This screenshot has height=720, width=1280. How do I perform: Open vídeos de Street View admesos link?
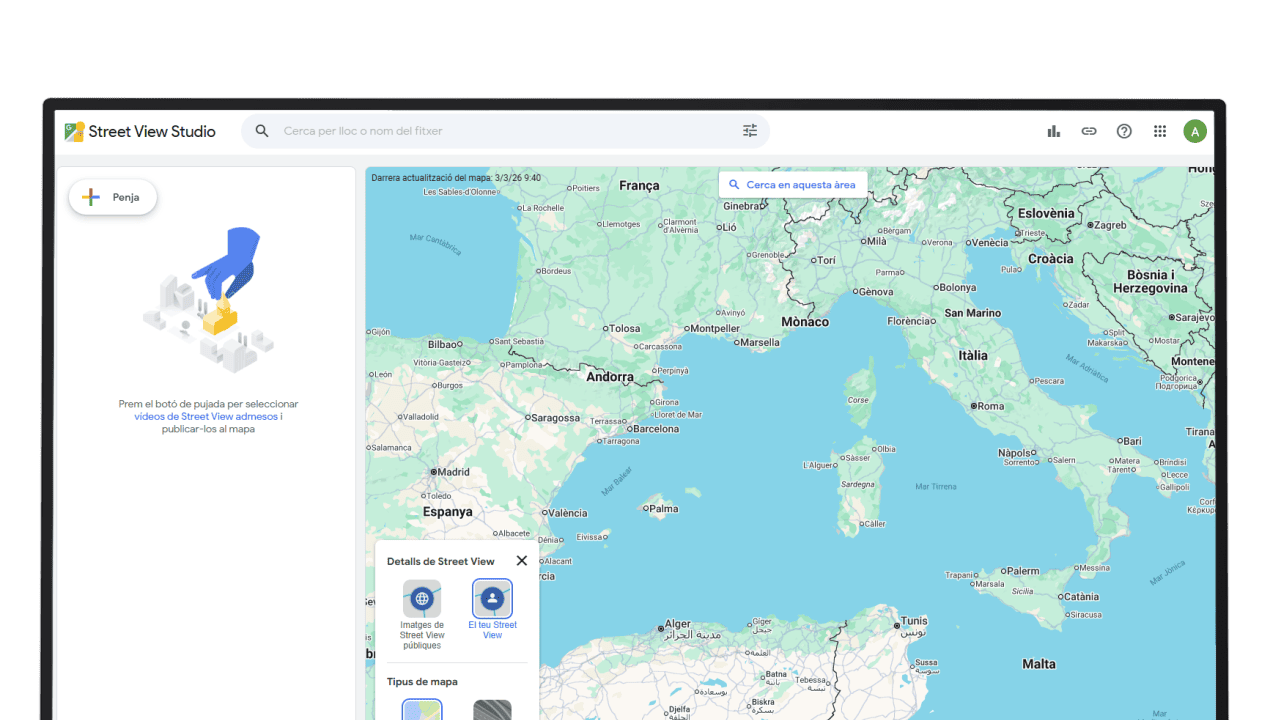(x=206, y=417)
